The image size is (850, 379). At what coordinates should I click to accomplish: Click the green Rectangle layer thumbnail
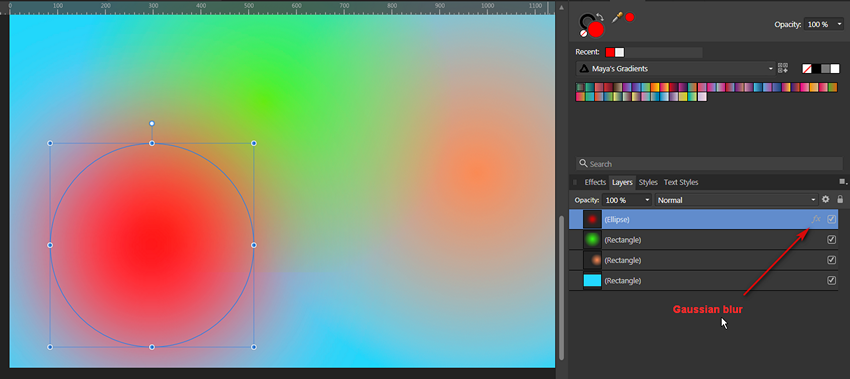593,239
